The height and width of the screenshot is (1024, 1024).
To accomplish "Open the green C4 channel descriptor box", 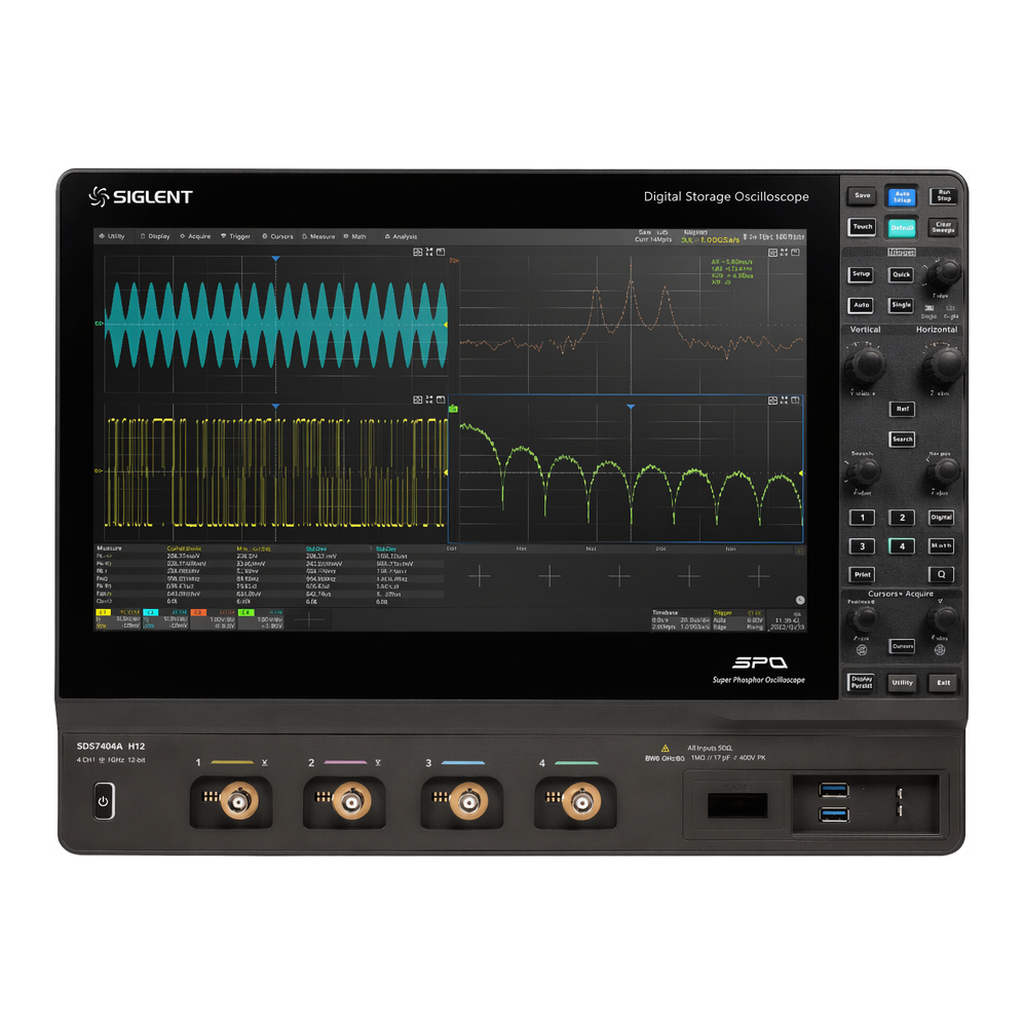I will pyautogui.click(x=261, y=619).
